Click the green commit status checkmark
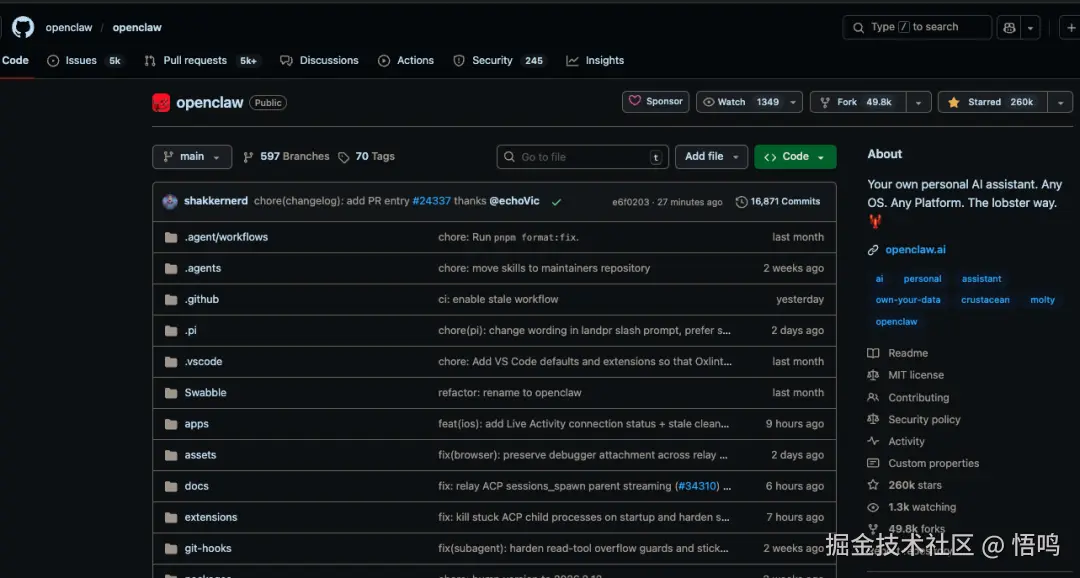 click(556, 202)
